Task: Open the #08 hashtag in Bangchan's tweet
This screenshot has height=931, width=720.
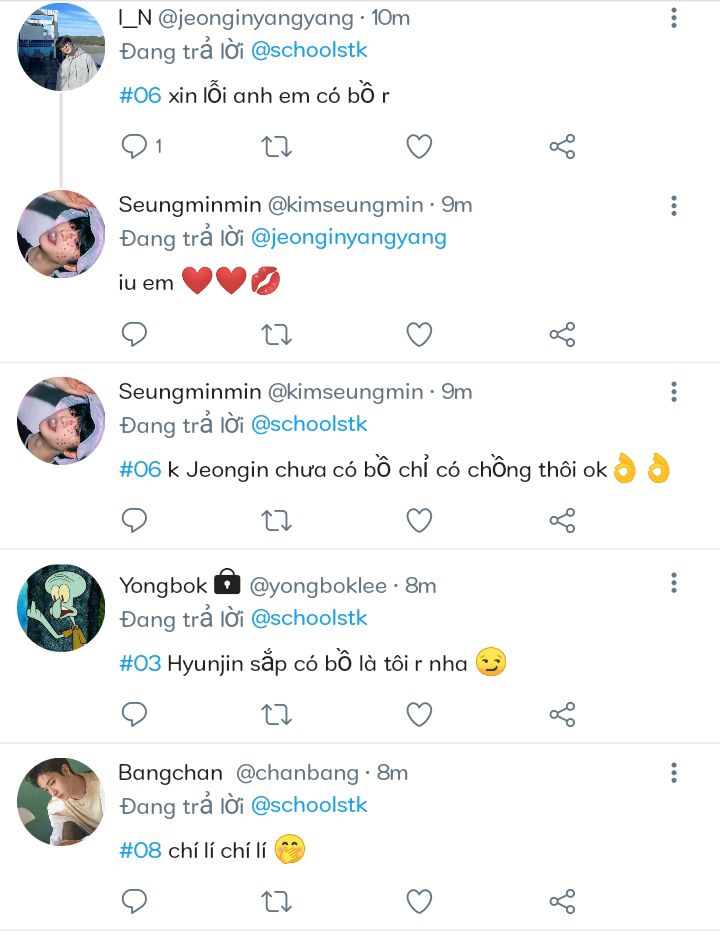Action: tap(140, 850)
